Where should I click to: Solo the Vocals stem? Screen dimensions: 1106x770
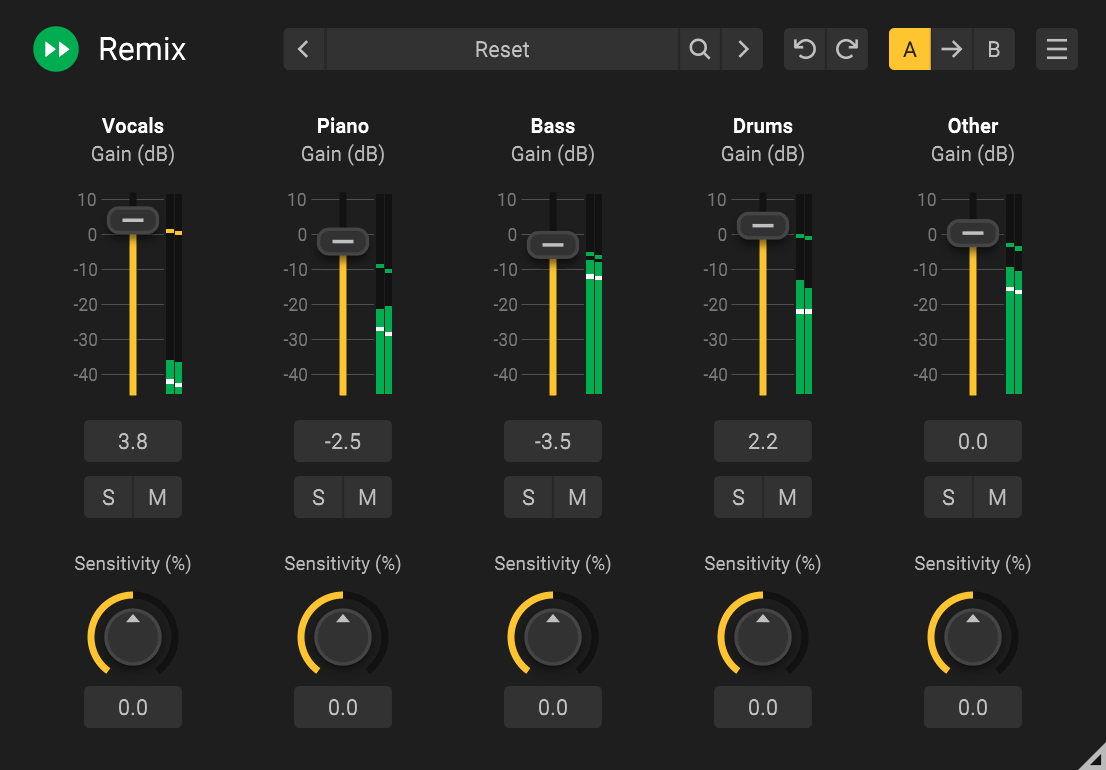tap(108, 497)
